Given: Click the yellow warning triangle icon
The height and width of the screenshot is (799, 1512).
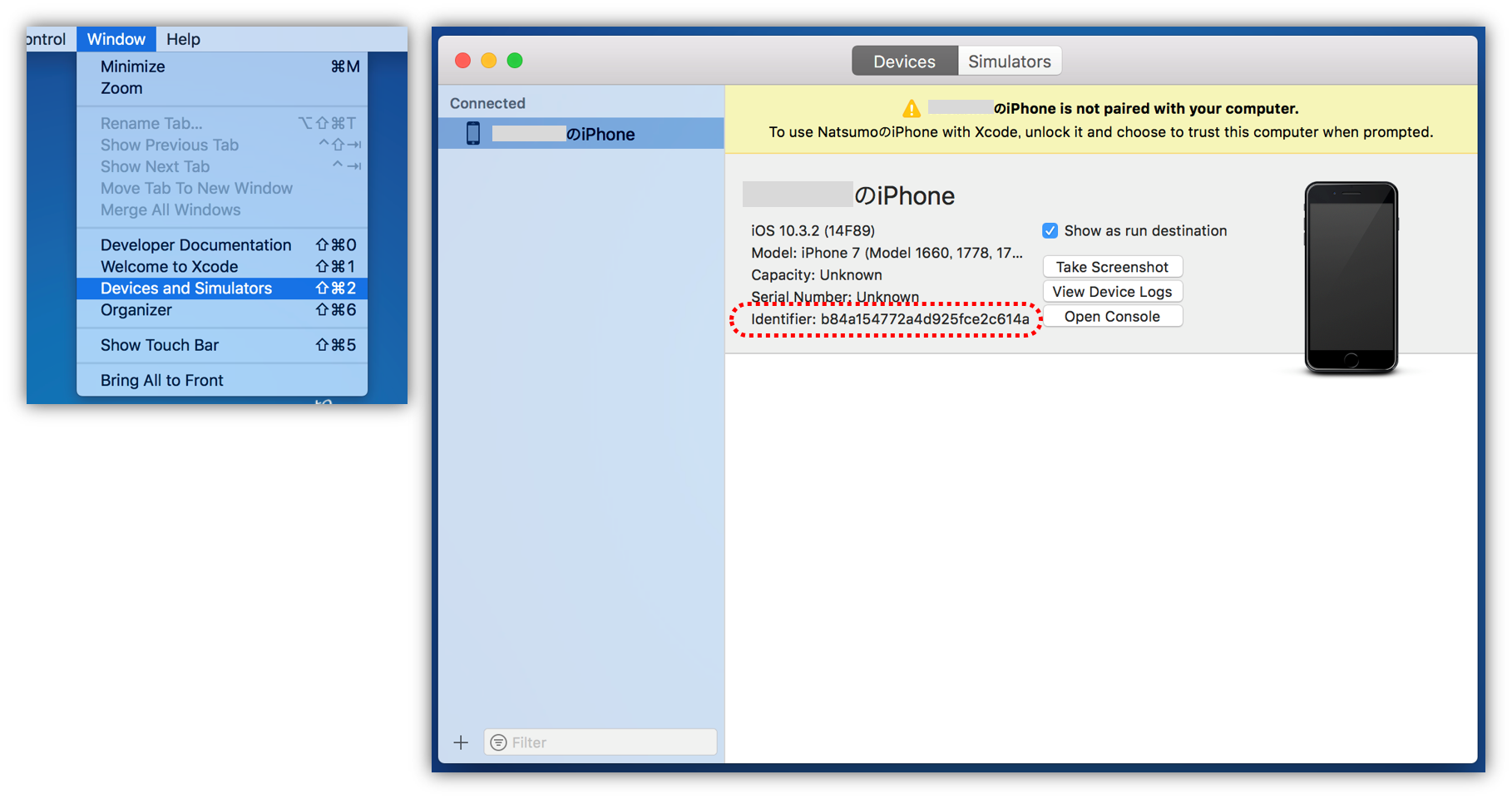Looking at the screenshot, I should point(912,108).
